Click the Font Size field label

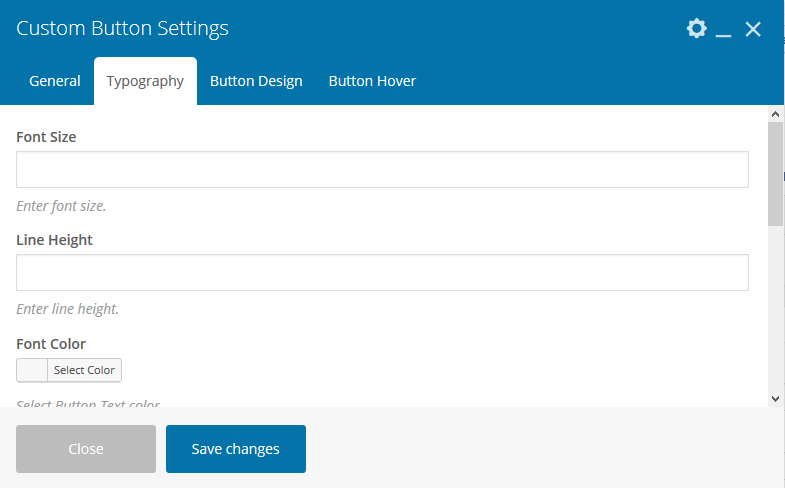(46, 137)
